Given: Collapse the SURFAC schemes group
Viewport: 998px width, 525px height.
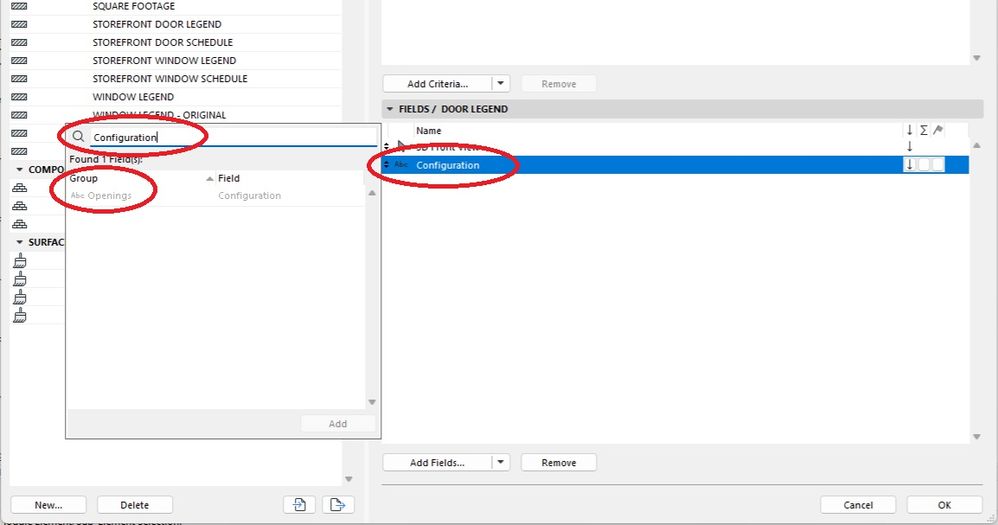Looking at the screenshot, I should (19, 242).
